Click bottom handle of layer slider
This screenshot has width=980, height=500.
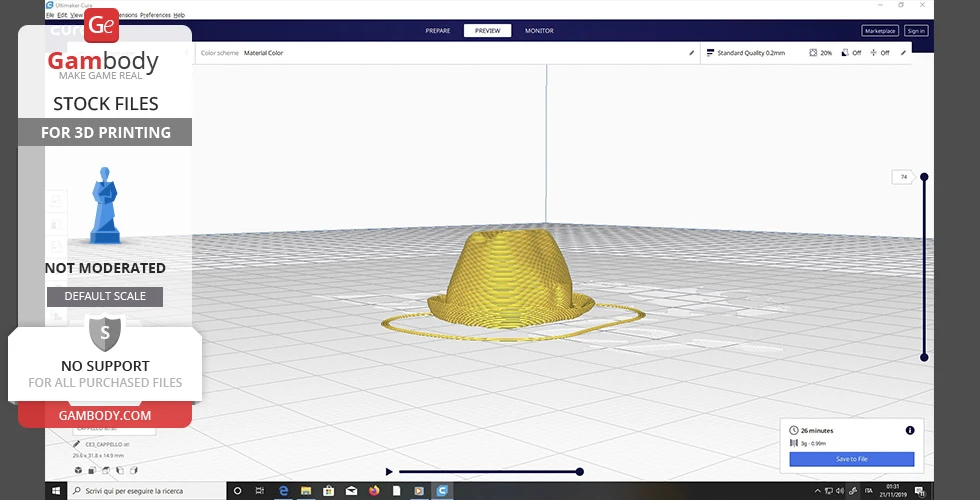pos(924,358)
